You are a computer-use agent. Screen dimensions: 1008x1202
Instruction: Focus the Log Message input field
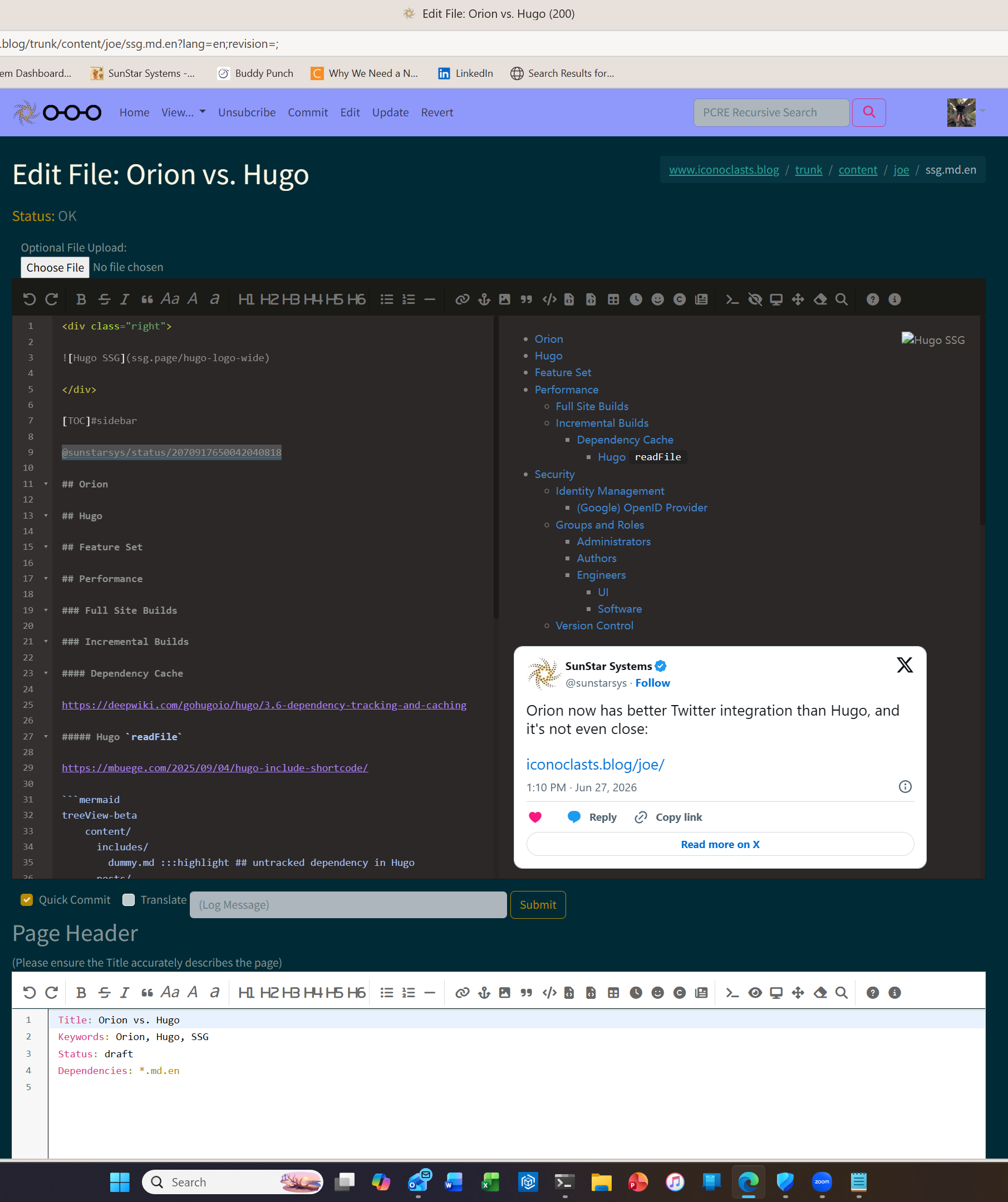tap(348, 904)
